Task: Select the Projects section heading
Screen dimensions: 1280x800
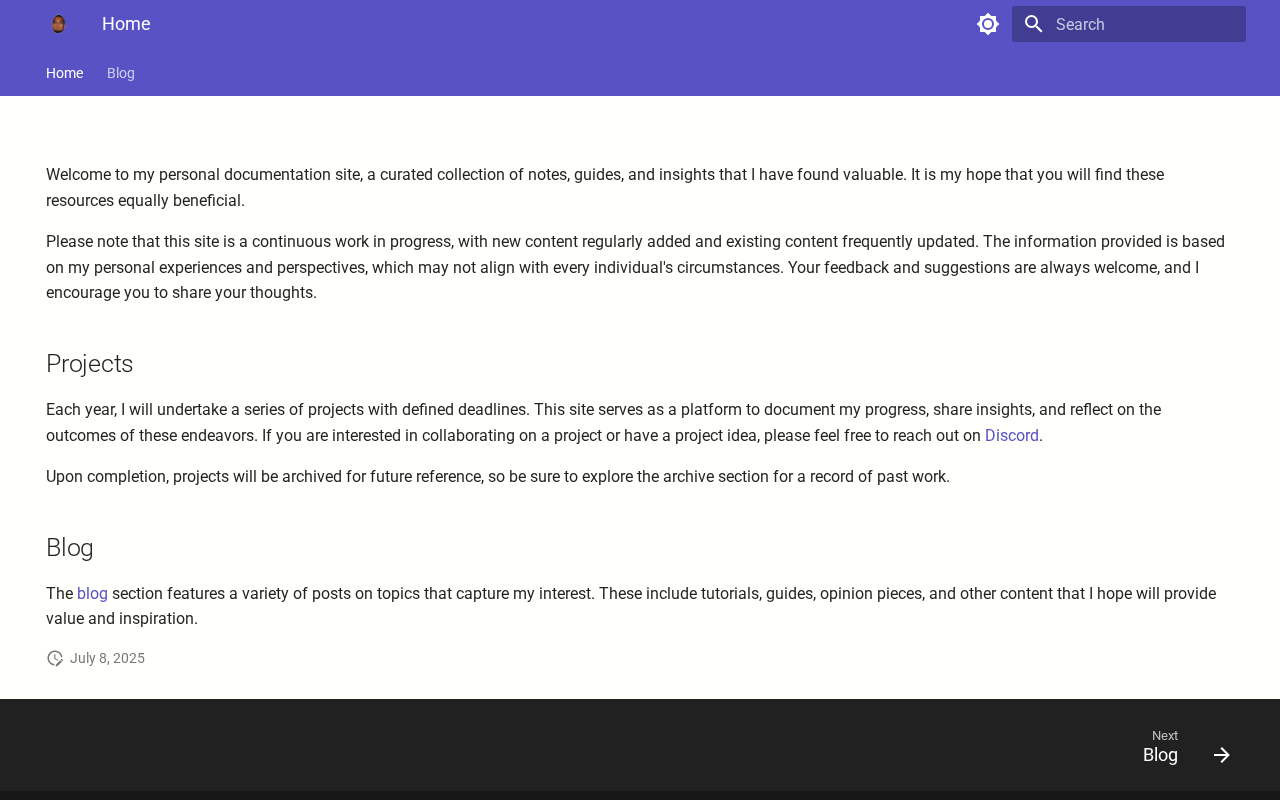Action: (x=90, y=364)
